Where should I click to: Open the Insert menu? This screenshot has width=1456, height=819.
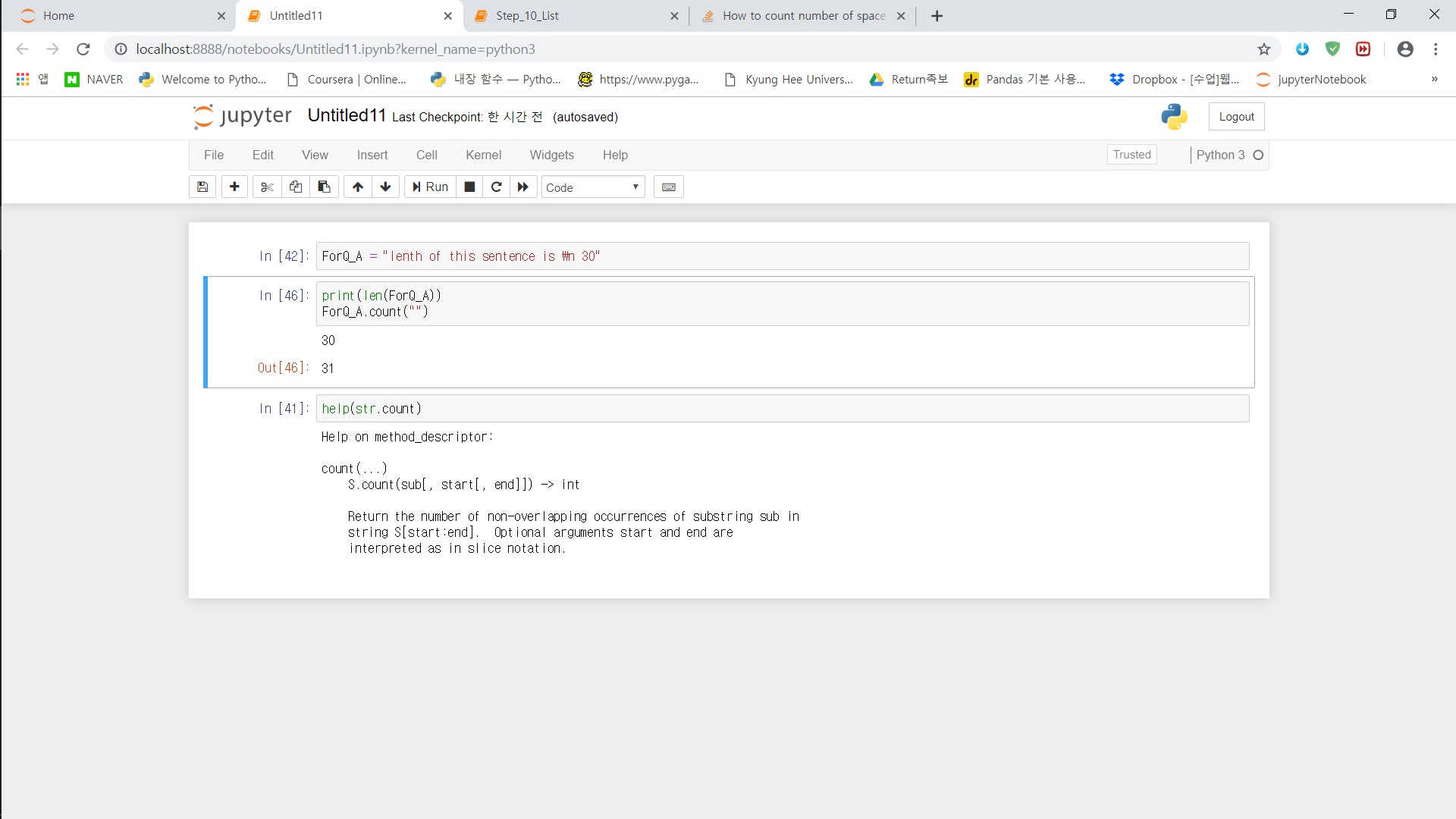click(x=372, y=155)
